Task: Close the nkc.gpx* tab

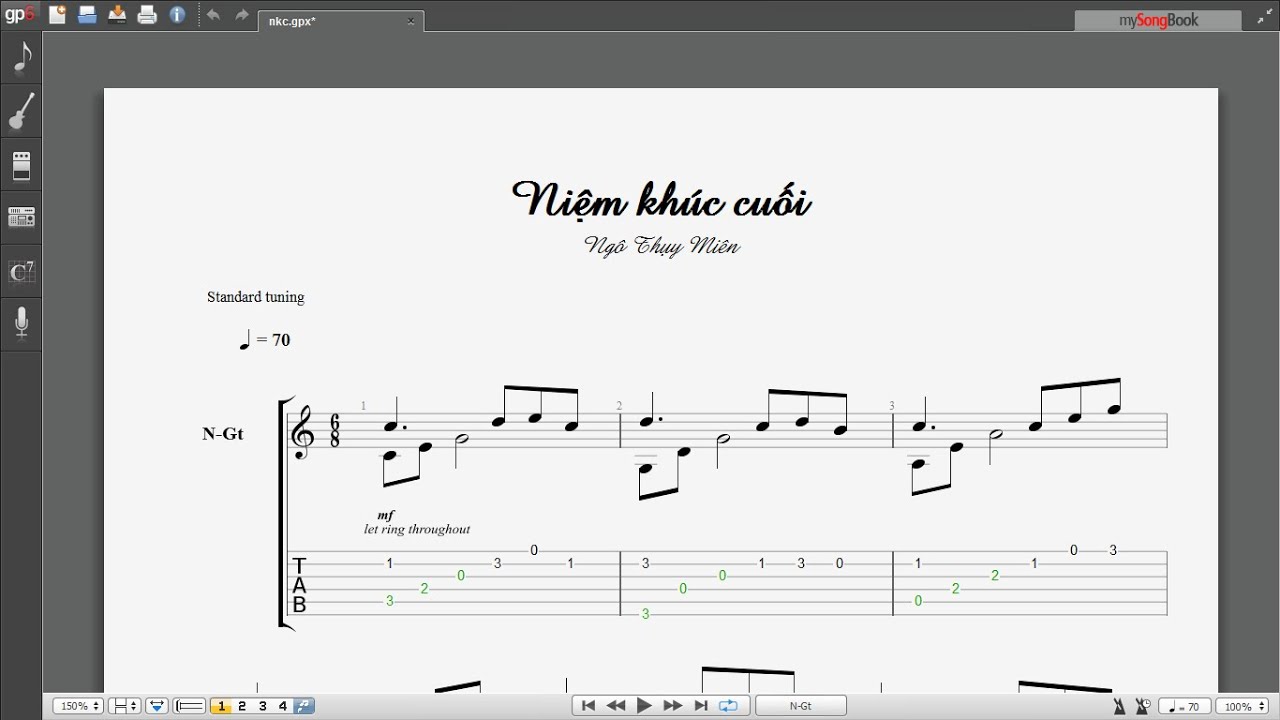Action: tap(411, 21)
